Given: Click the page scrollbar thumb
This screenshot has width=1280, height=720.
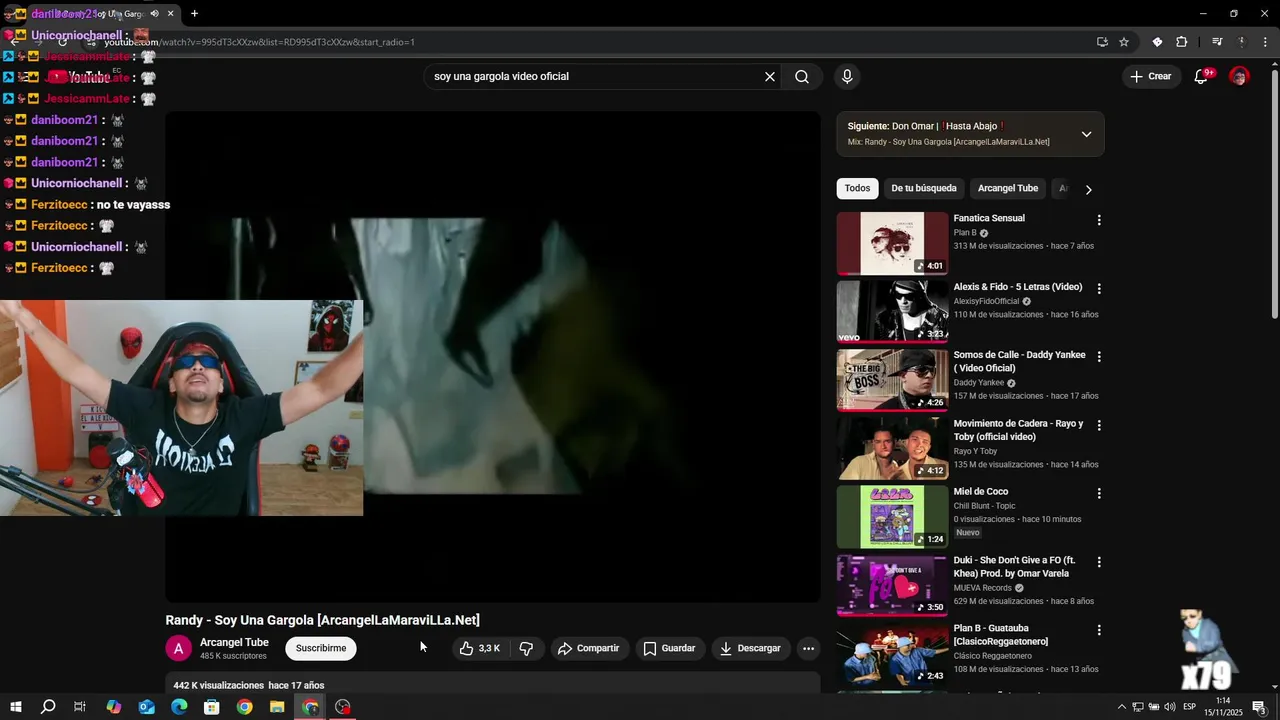Looking at the screenshot, I should (1274, 194).
